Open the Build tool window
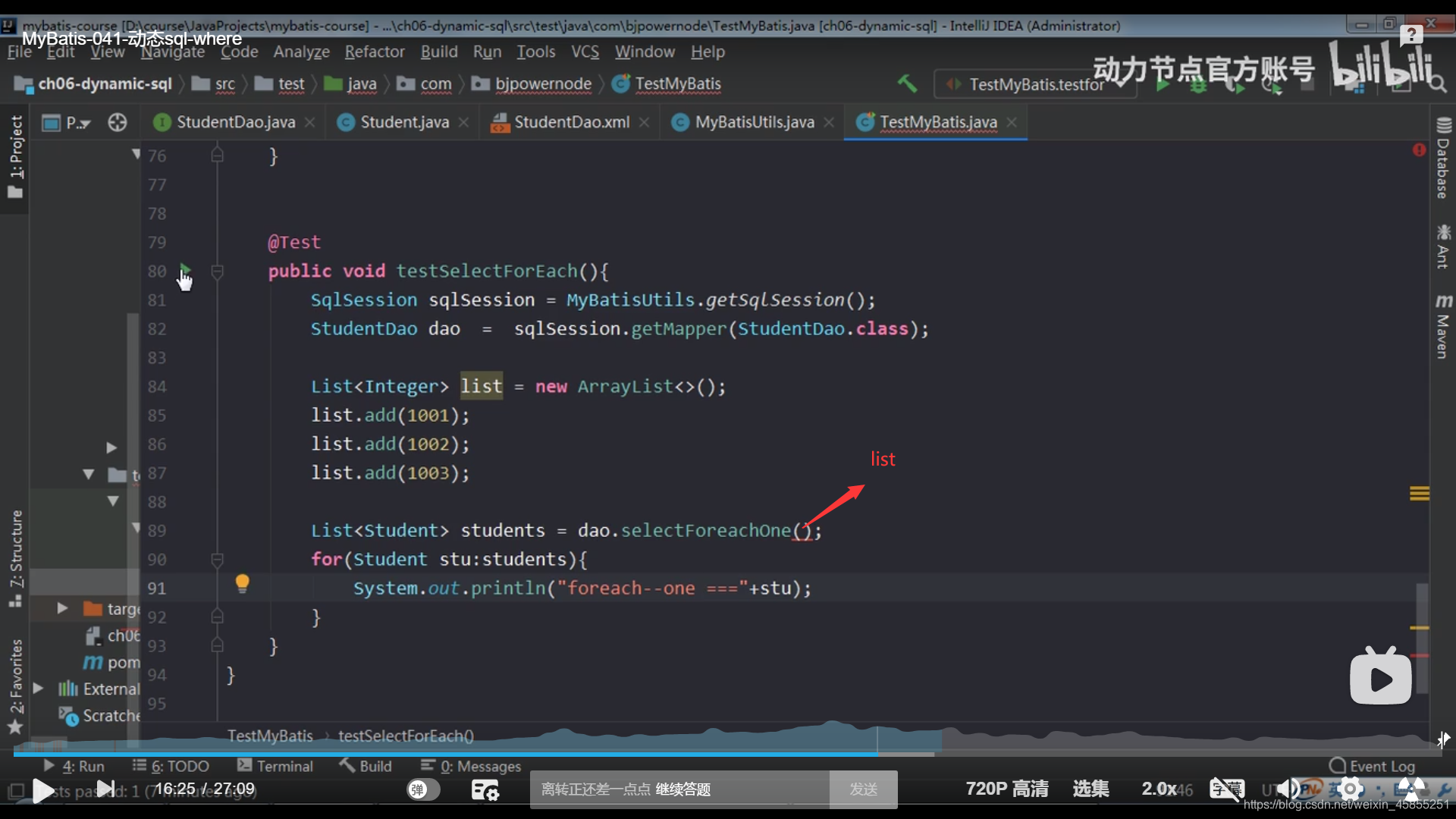Viewport: 1456px width, 819px height. [x=366, y=766]
